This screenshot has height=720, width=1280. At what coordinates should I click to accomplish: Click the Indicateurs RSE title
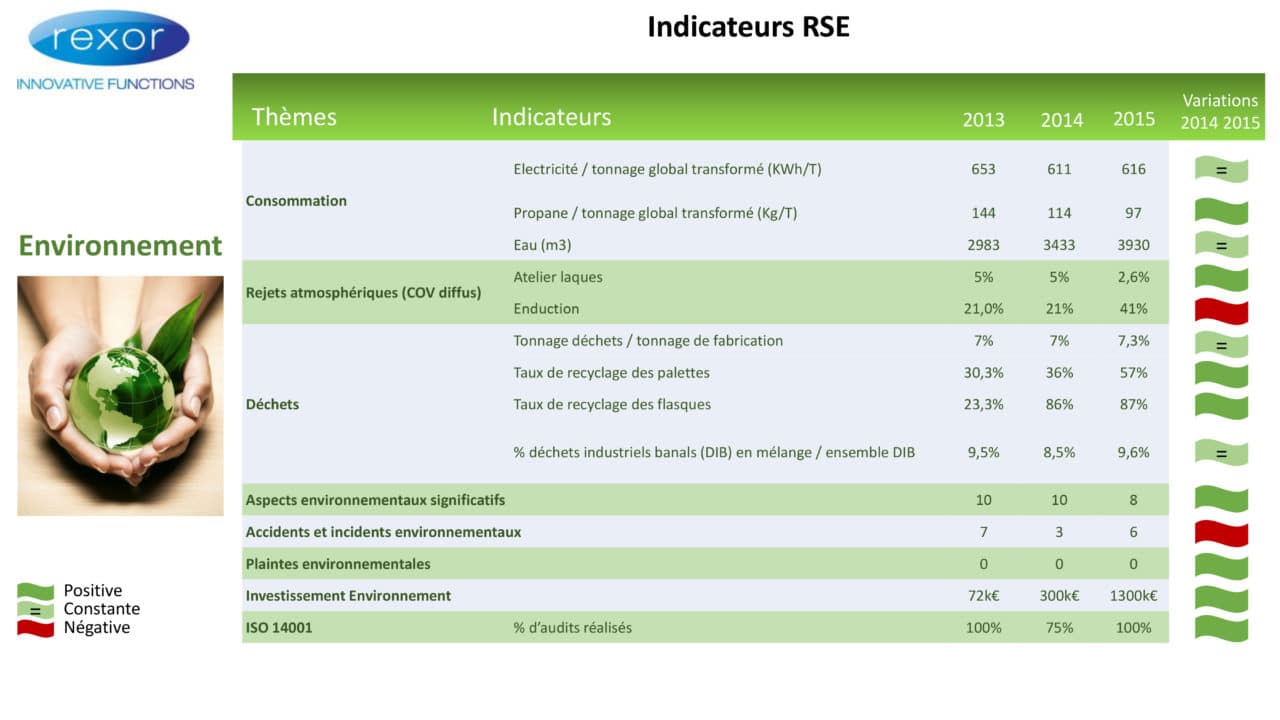[x=748, y=26]
